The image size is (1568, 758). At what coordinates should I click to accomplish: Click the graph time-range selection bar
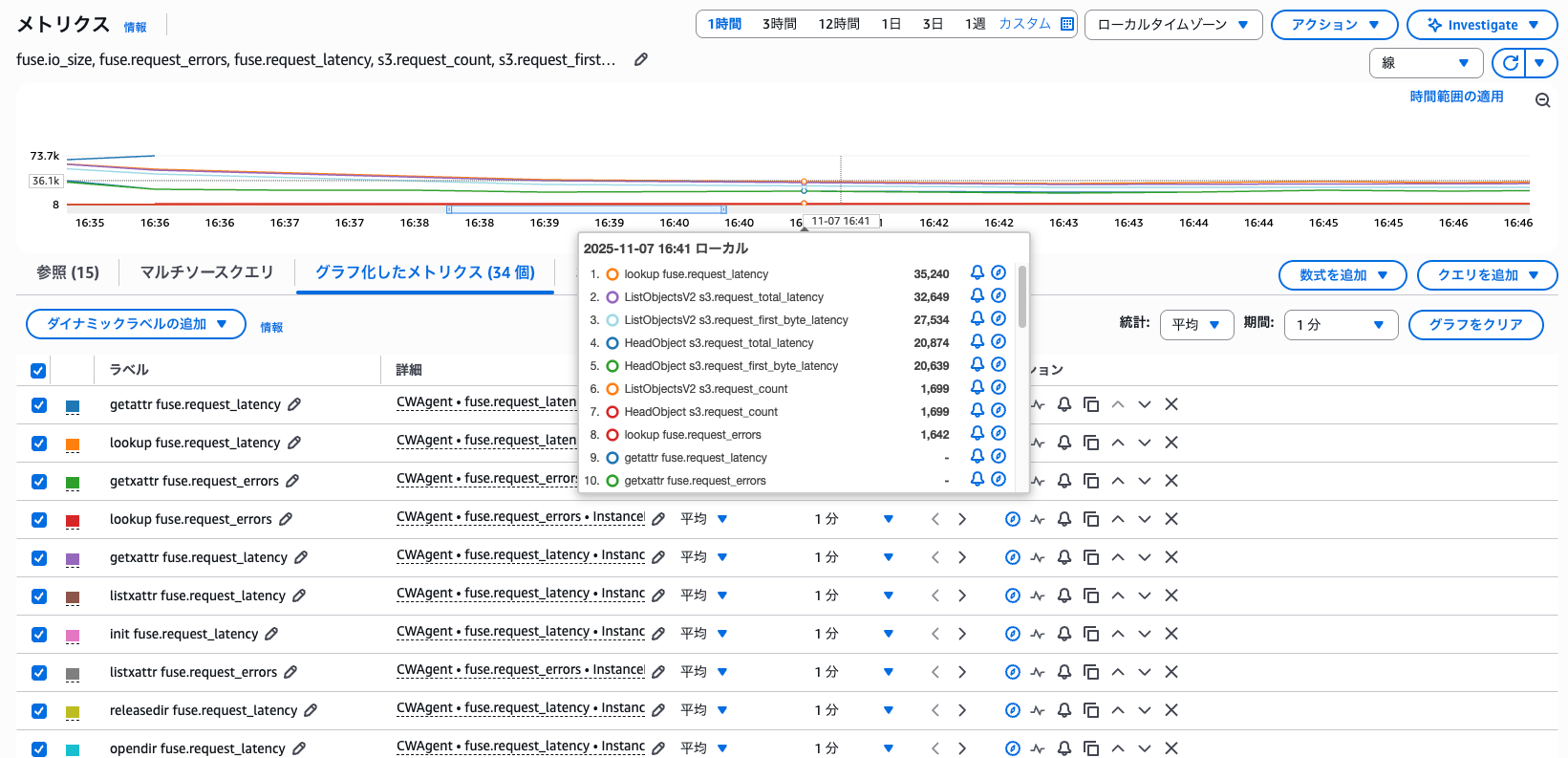pos(587,209)
